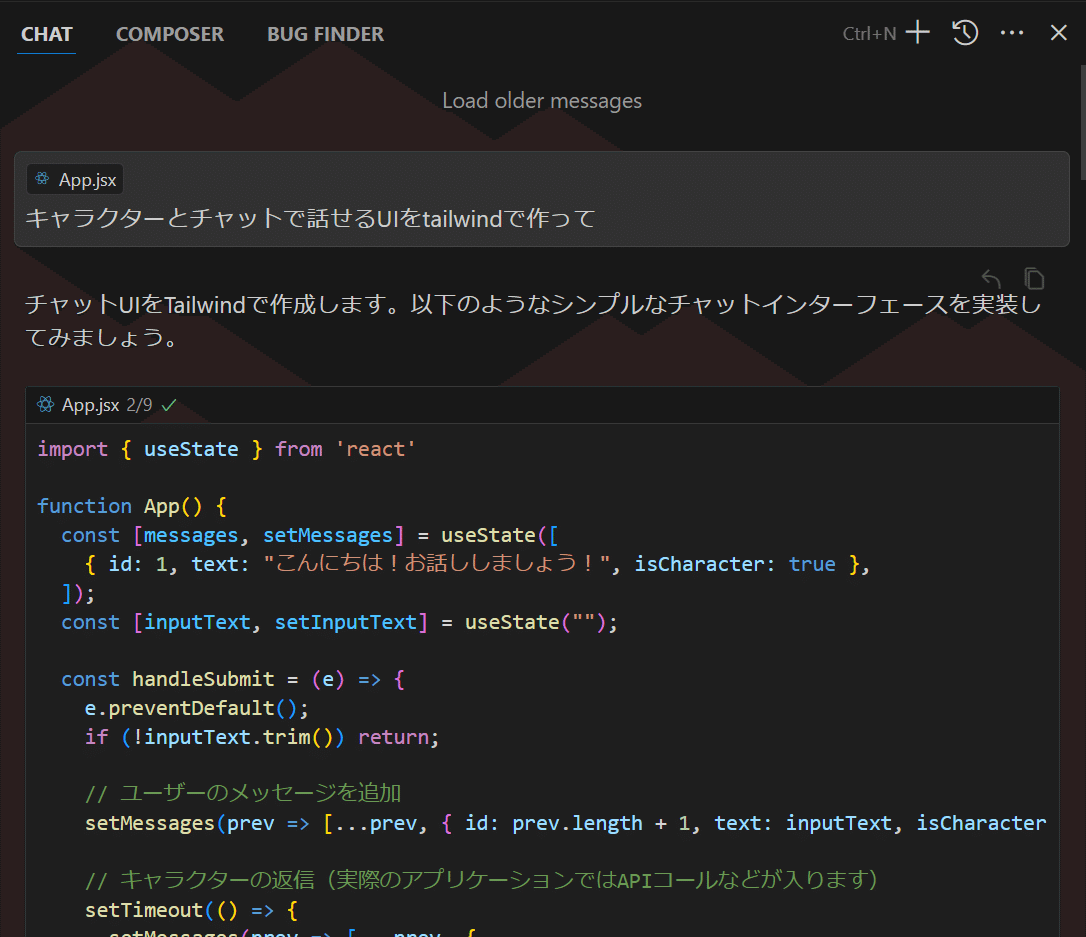Close the chat panel
This screenshot has width=1086, height=937.
point(1058,33)
